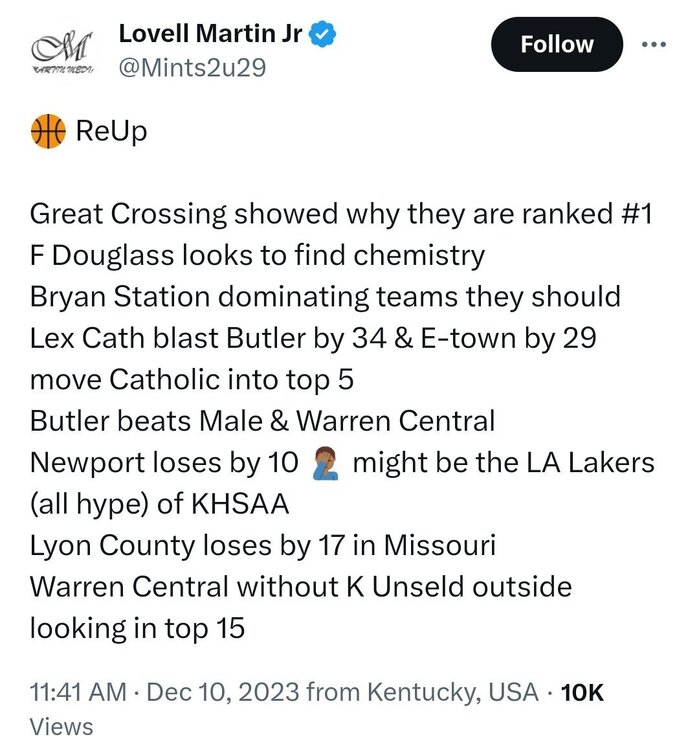Follow Lovell Martin Jr
Screen dimensions: 699x750
point(556,44)
